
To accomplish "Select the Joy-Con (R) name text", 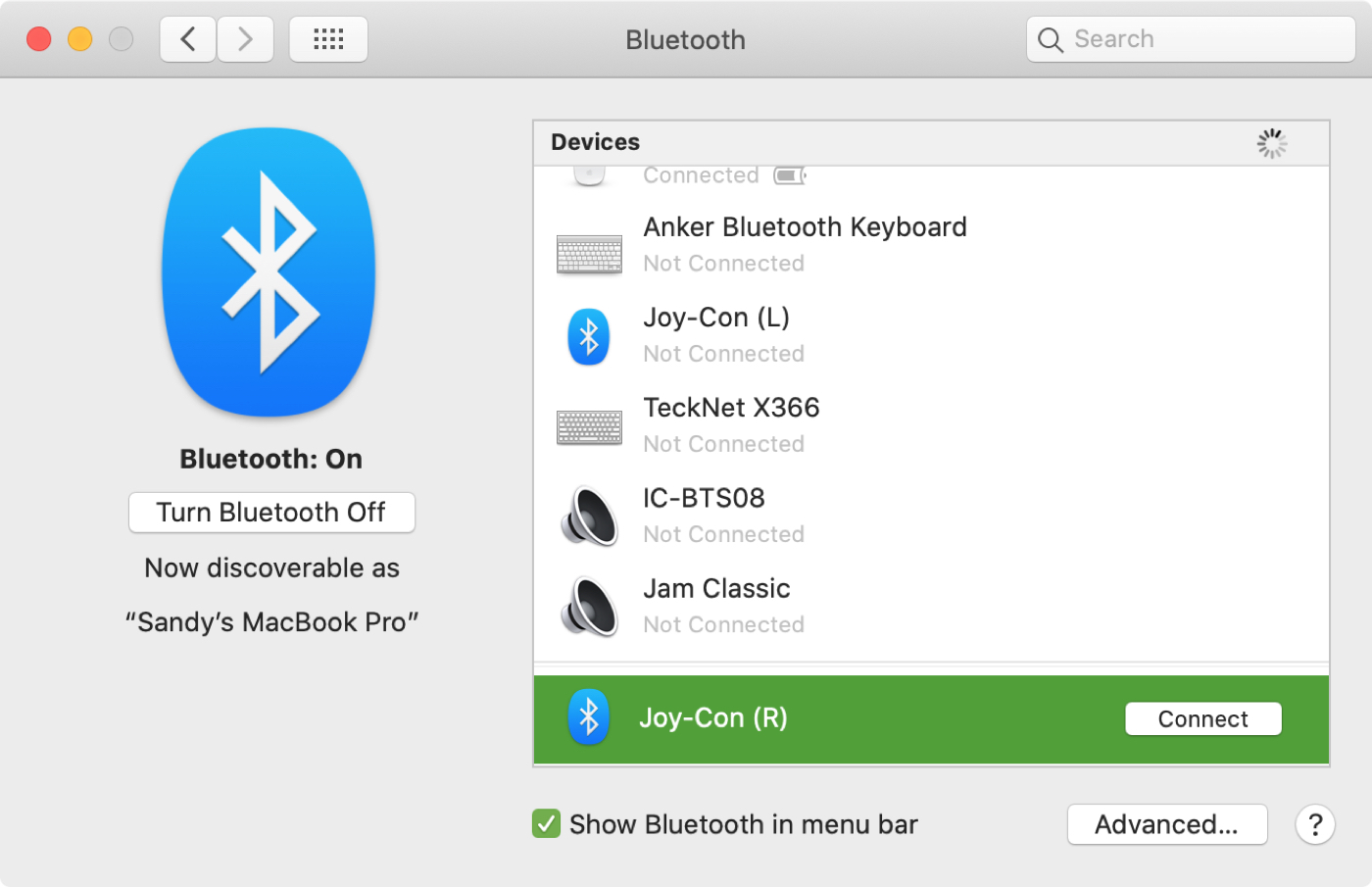I will click(713, 717).
